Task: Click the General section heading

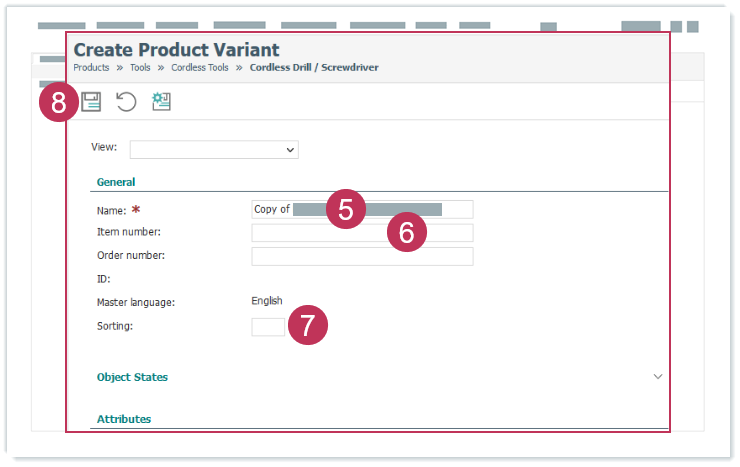Action: (116, 182)
